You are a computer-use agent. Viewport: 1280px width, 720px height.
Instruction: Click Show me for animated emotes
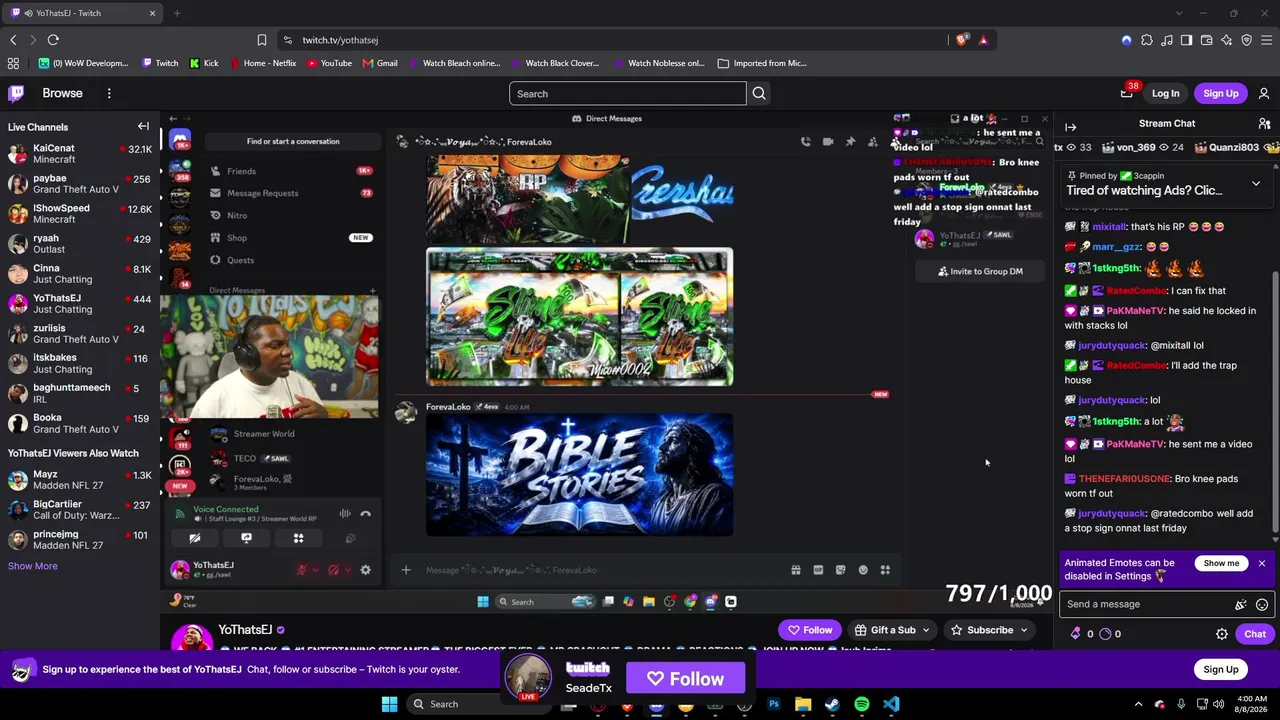click(1221, 563)
